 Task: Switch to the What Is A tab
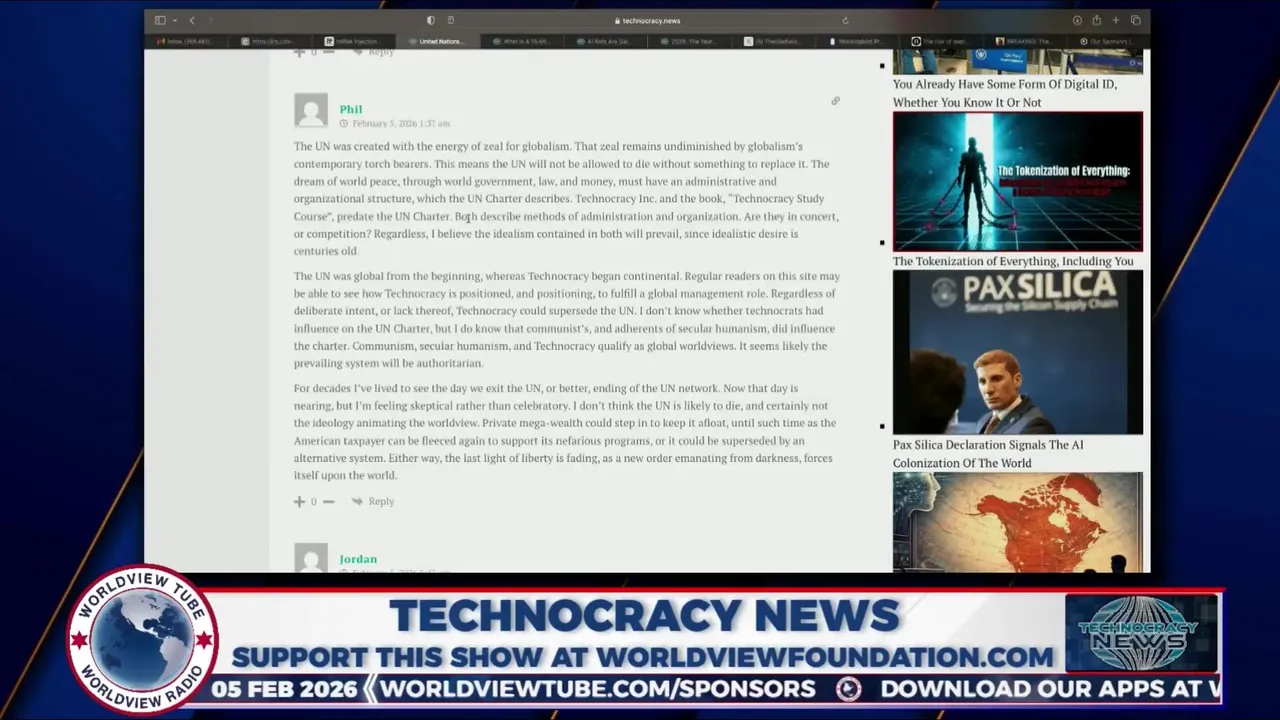pyautogui.click(x=522, y=41)
